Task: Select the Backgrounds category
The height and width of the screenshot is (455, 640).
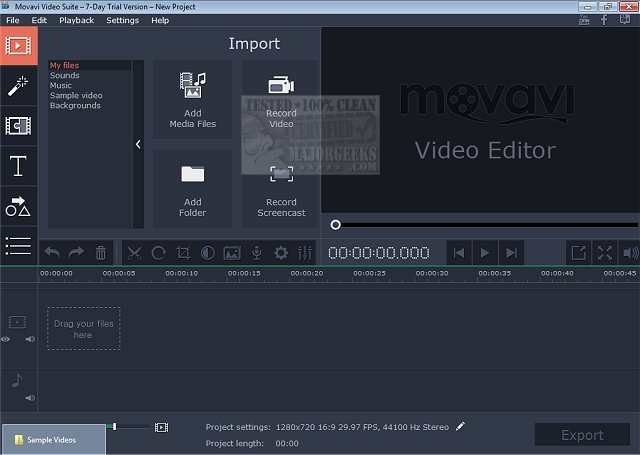Action: coord(75,105)
